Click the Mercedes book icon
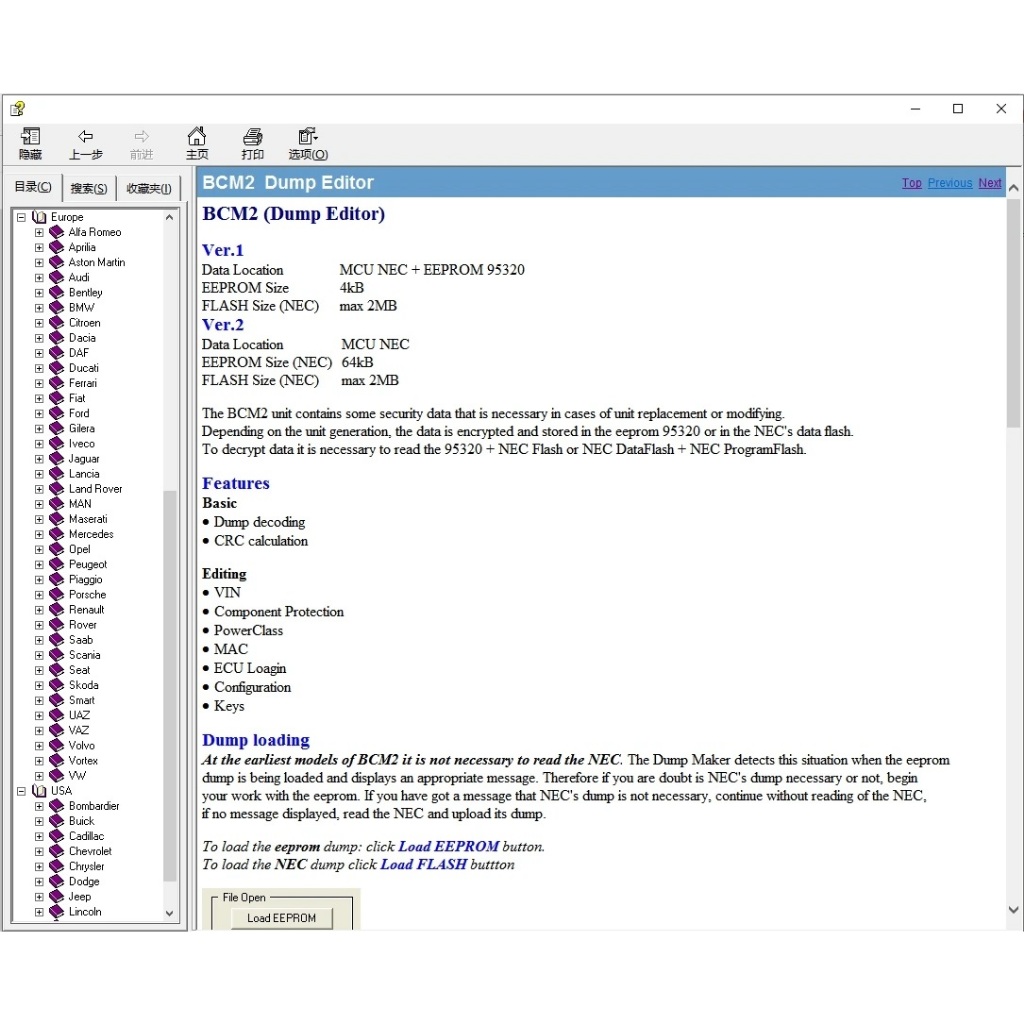 (57, 534)
